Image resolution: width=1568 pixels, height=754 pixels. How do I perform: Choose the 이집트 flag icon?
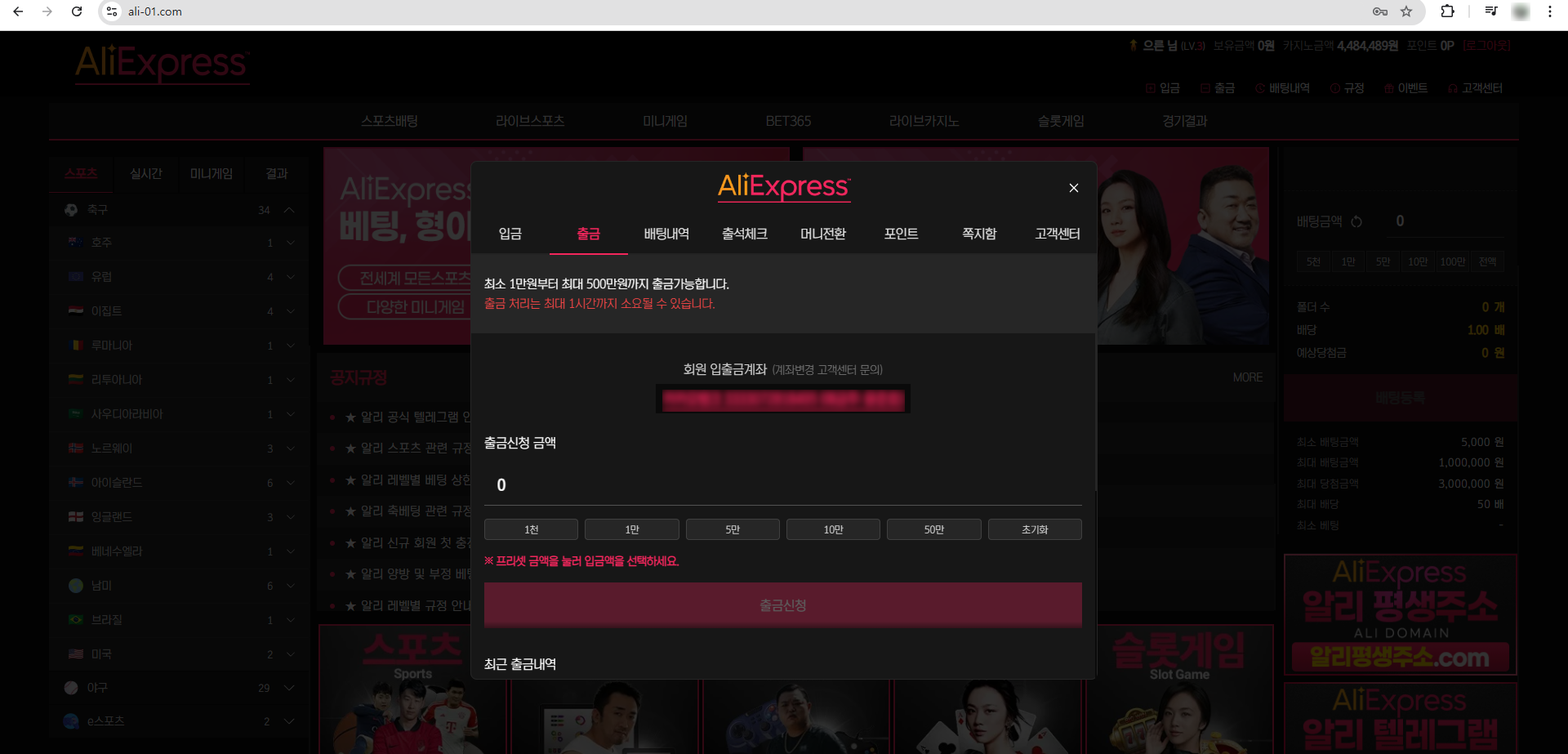[76, 311]
